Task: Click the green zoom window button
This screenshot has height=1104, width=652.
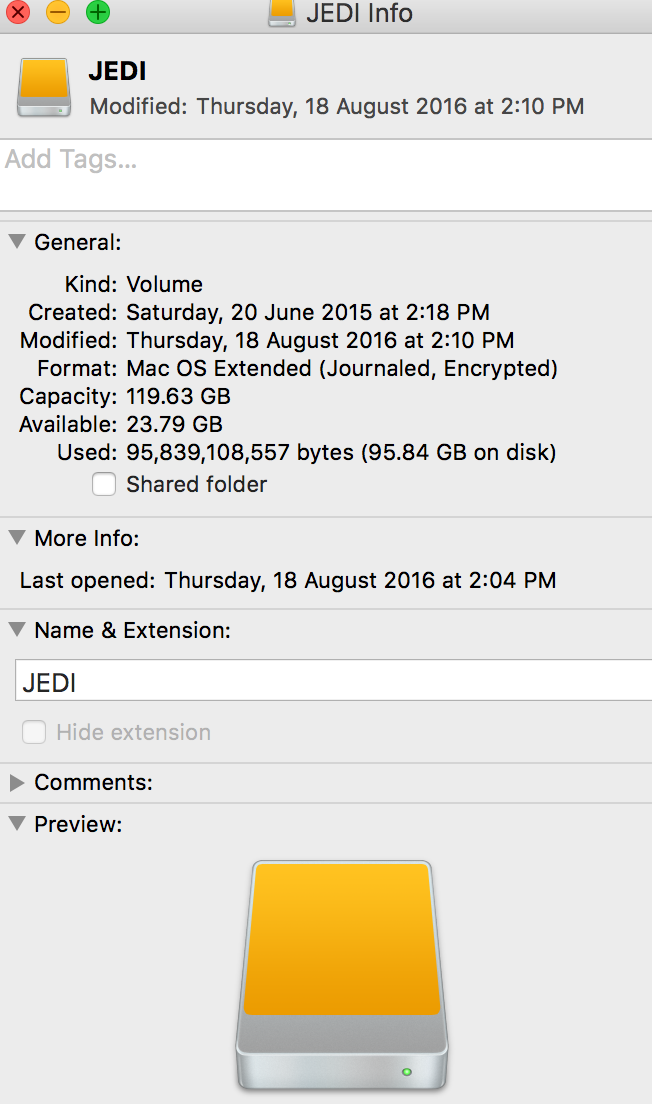Action: coord(98,11)
